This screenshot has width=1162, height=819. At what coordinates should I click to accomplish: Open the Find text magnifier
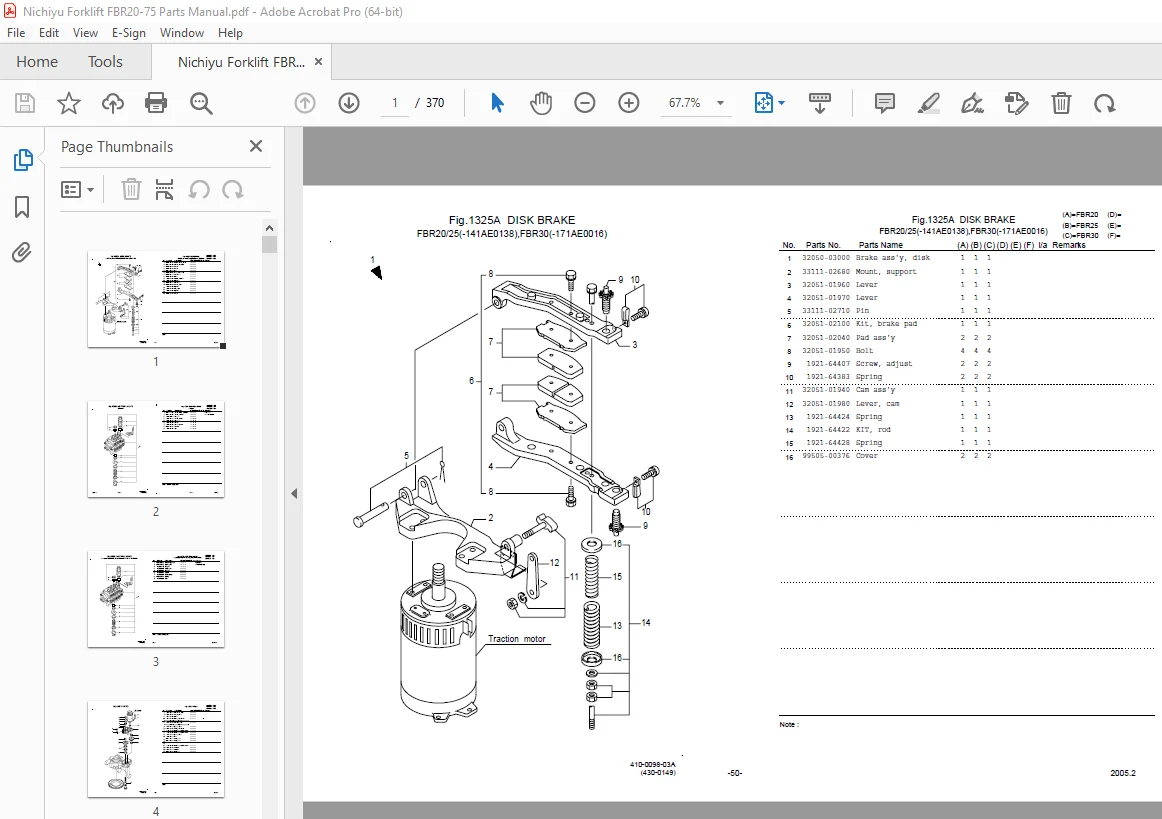click(x=201, y=103)
